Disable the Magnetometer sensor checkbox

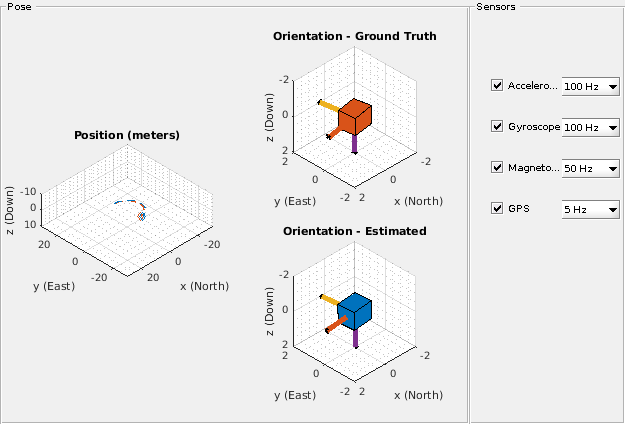pos(498,168)
